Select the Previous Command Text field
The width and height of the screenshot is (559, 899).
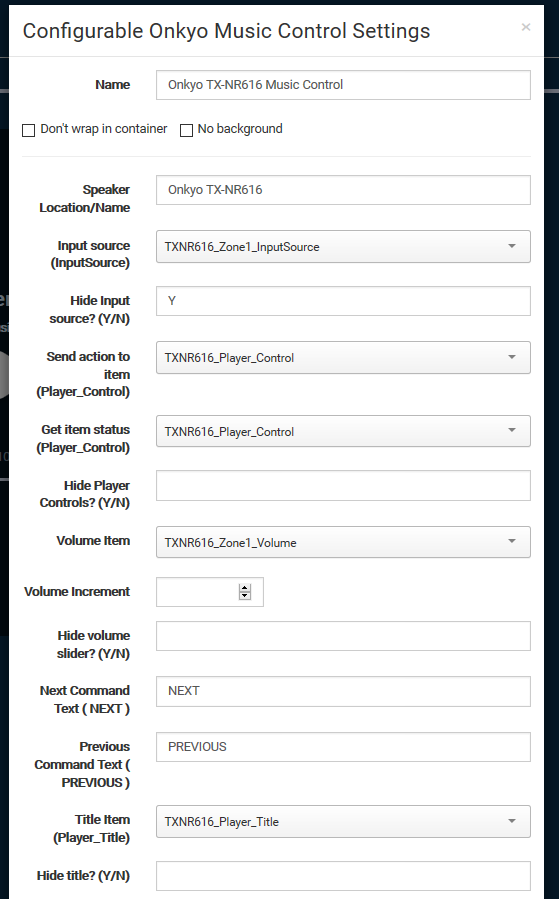pos(343,747)
